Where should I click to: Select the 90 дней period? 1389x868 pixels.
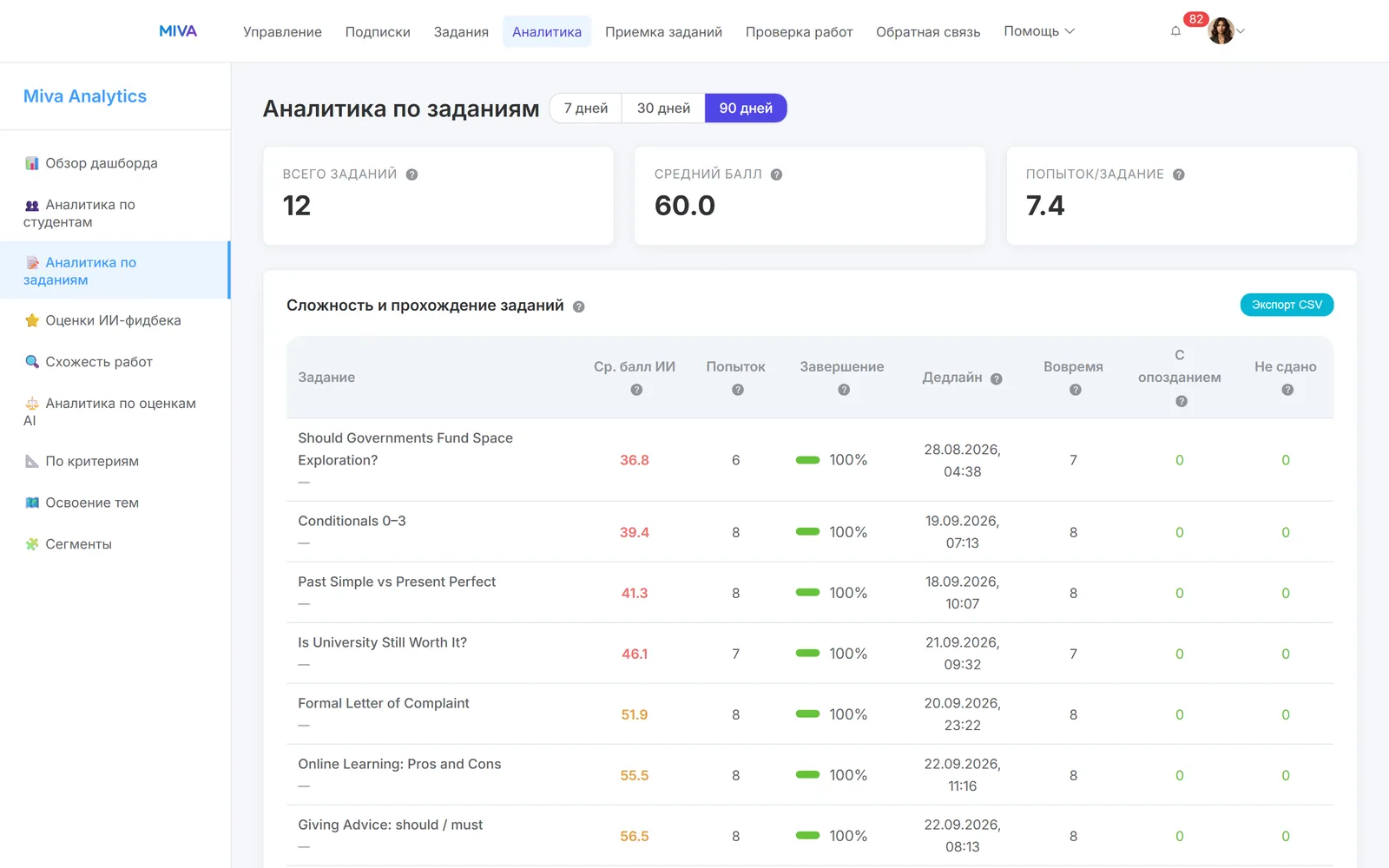746,108
